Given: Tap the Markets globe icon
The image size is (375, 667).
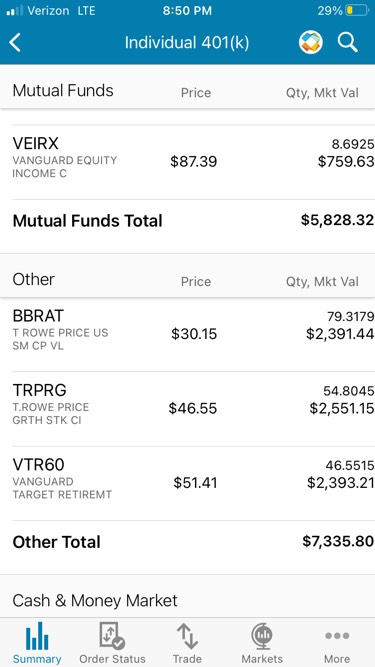Looking at the screenshot, I should (x=262, y=636).
